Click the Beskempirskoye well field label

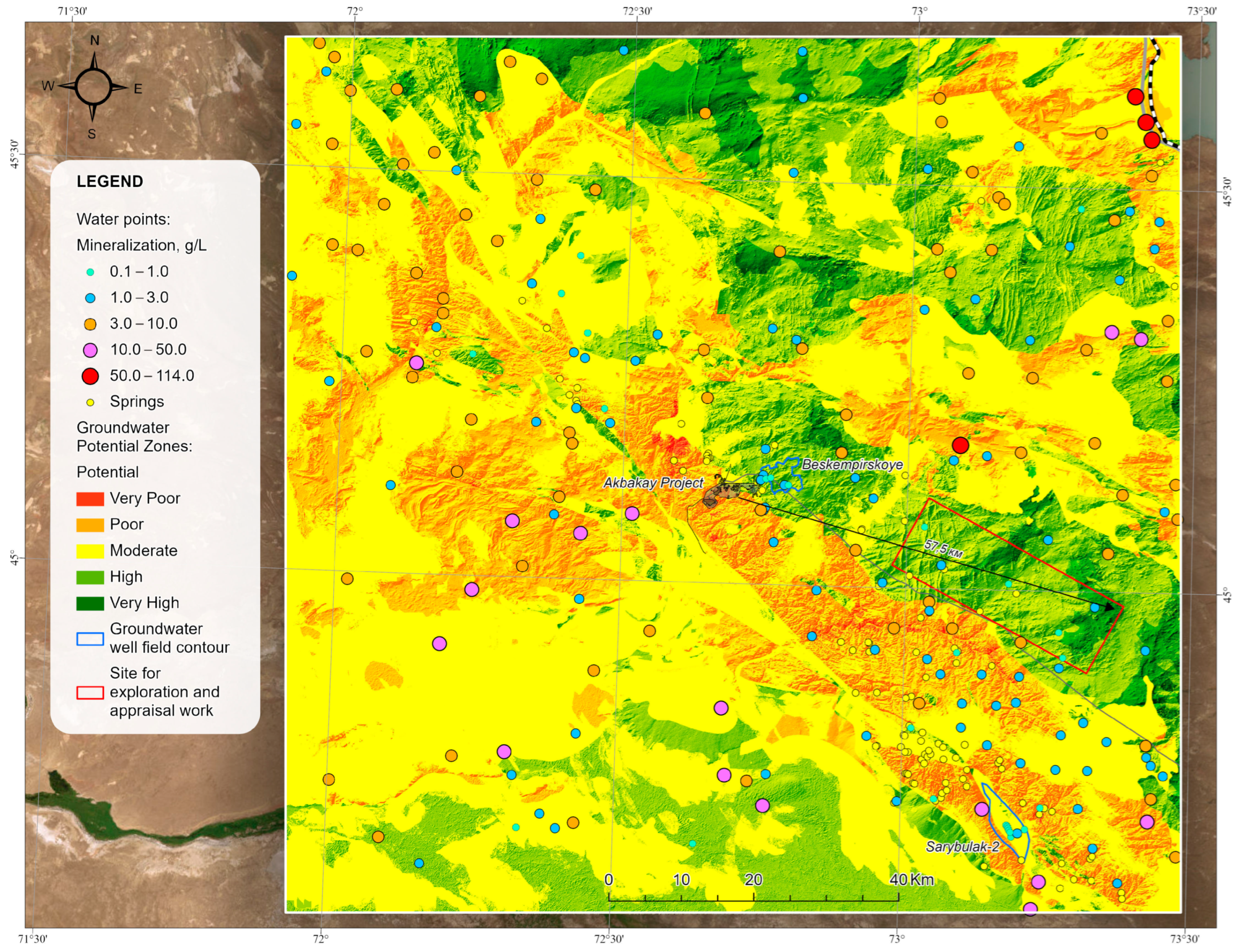coord(852,465)
